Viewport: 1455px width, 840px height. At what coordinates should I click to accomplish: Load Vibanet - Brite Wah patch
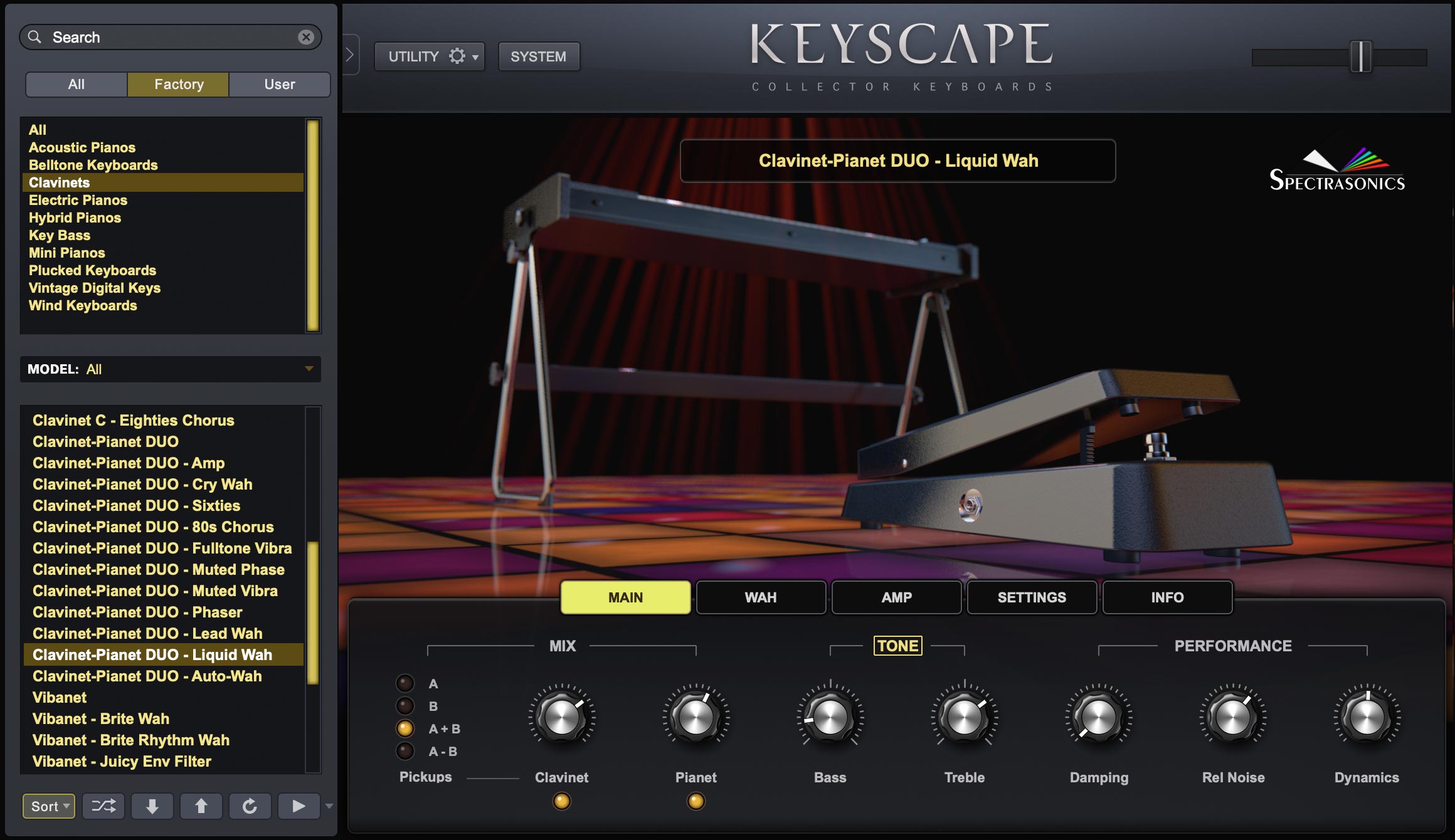point(163,718)
